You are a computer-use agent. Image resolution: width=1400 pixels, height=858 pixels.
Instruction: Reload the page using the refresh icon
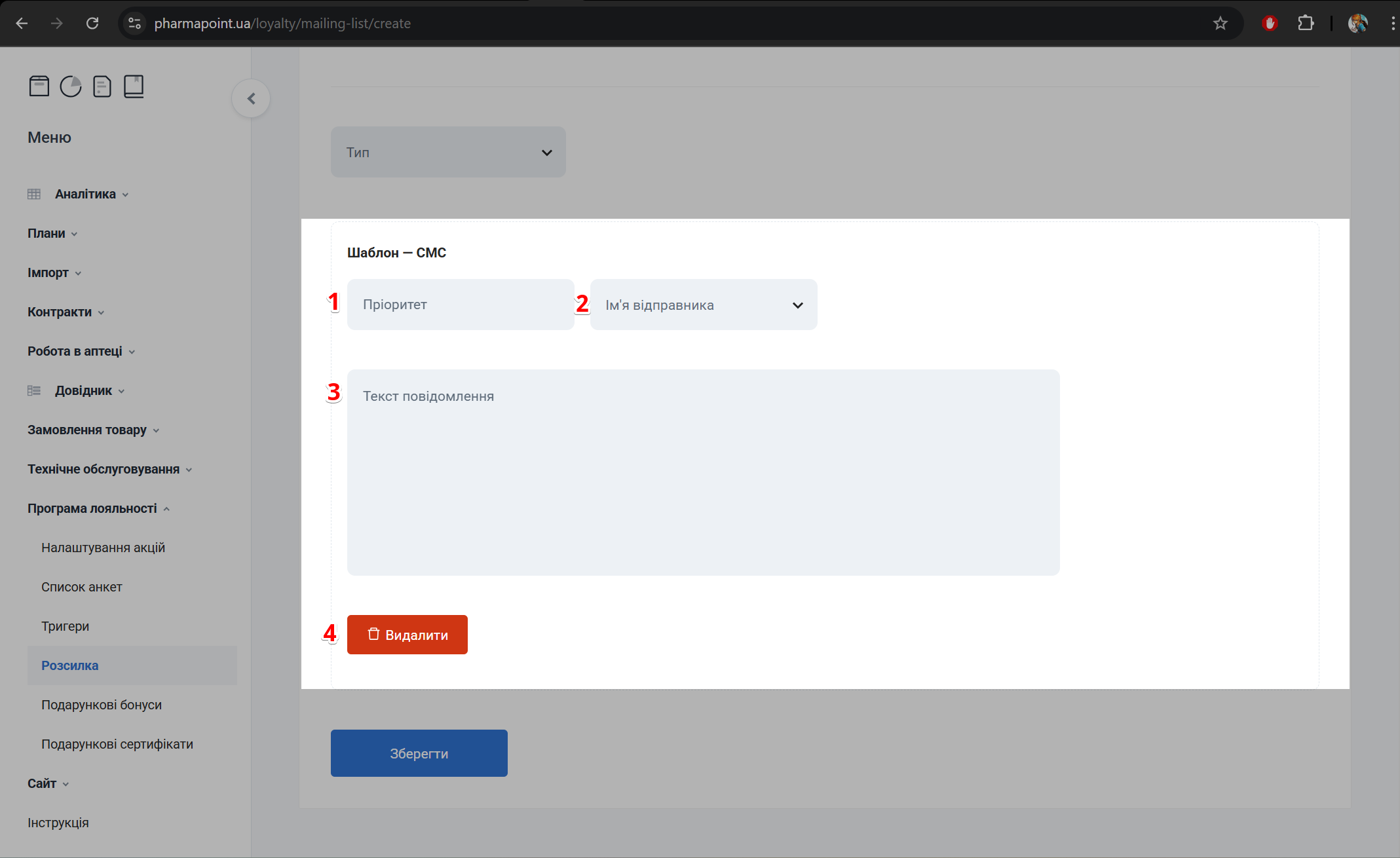(x=92, y=24)
